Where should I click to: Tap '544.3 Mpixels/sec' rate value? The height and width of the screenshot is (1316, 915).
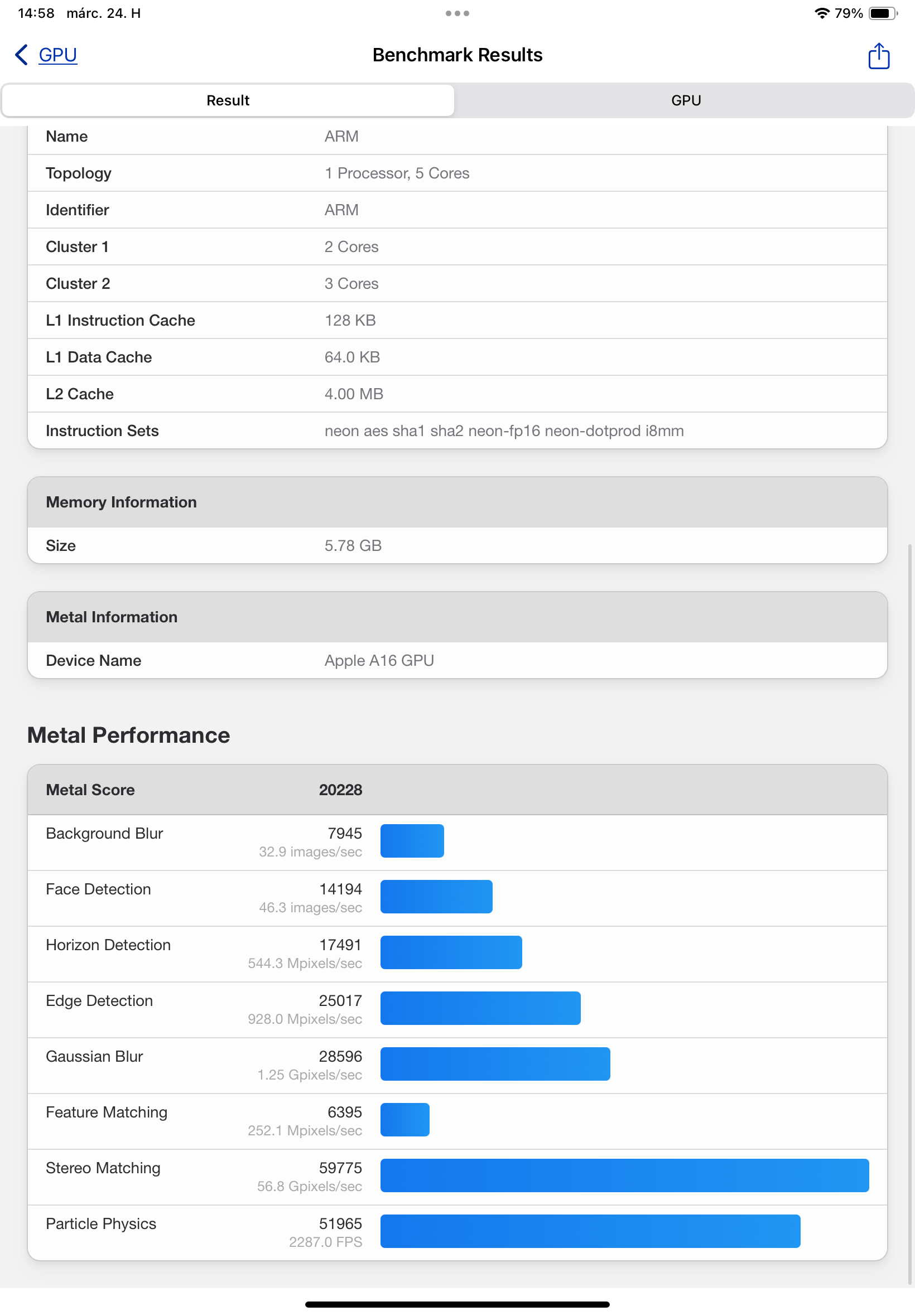pos(305,963)
